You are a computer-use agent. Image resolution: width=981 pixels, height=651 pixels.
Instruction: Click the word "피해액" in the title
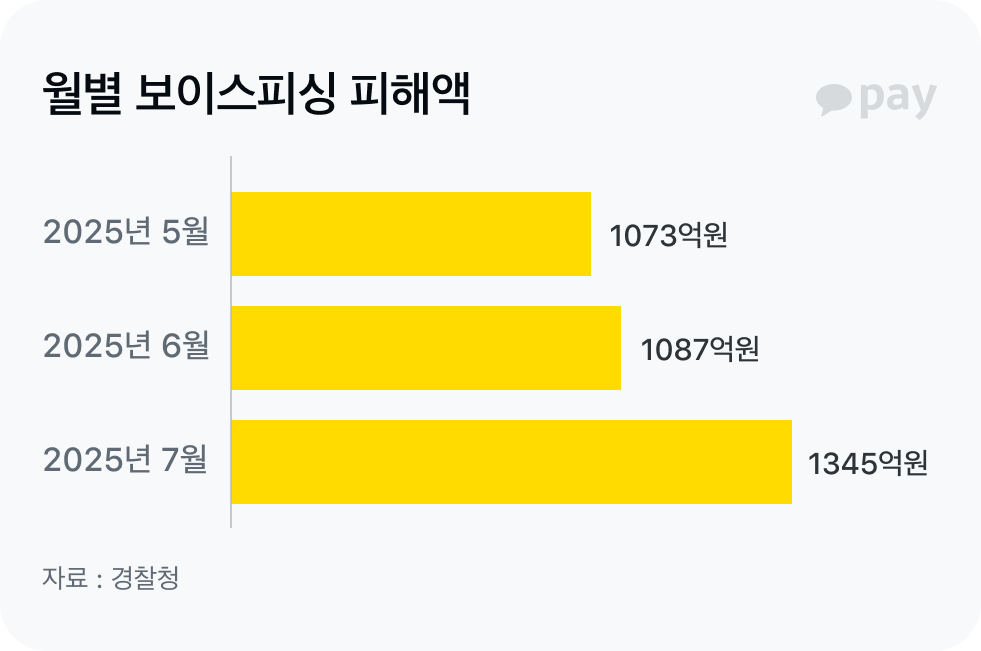tap(410, 97)
